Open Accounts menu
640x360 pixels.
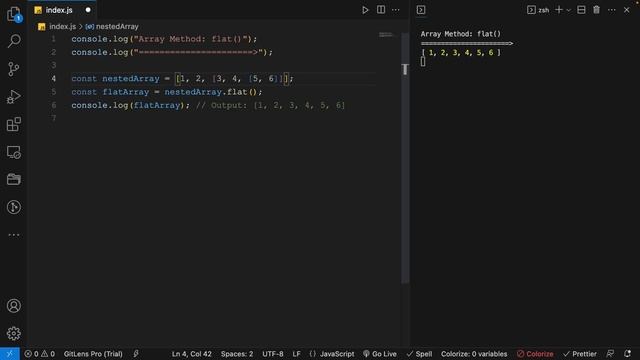coord(14,306)
